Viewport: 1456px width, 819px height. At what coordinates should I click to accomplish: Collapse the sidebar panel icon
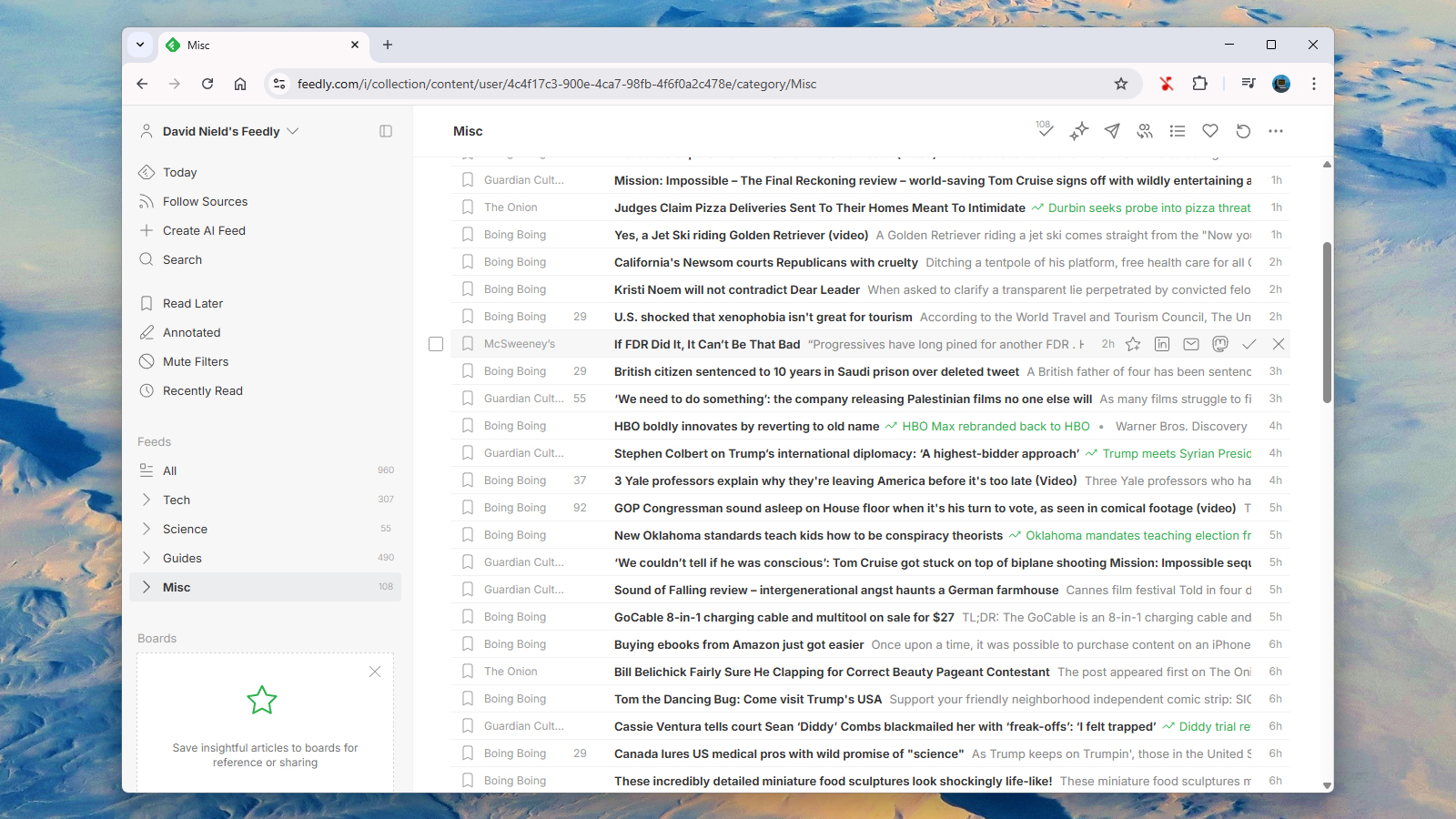point(386,131)
